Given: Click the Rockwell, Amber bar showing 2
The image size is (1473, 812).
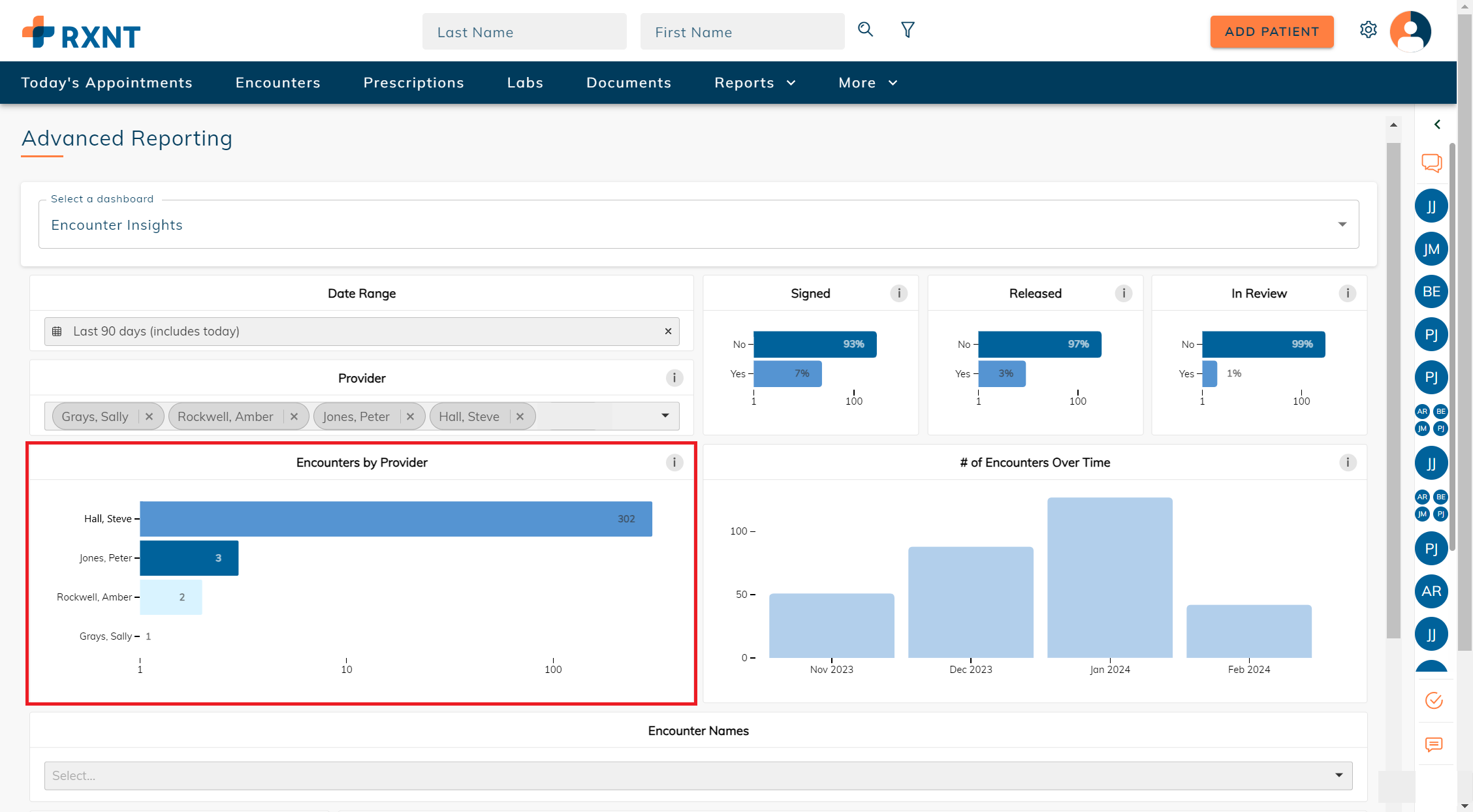Looking at the screenshot, I should tap(171, 597).
